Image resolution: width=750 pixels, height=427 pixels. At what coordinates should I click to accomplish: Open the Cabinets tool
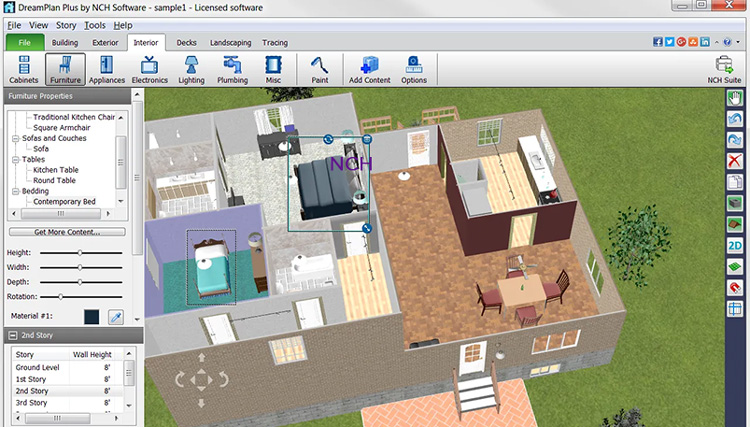coord(23,70)
